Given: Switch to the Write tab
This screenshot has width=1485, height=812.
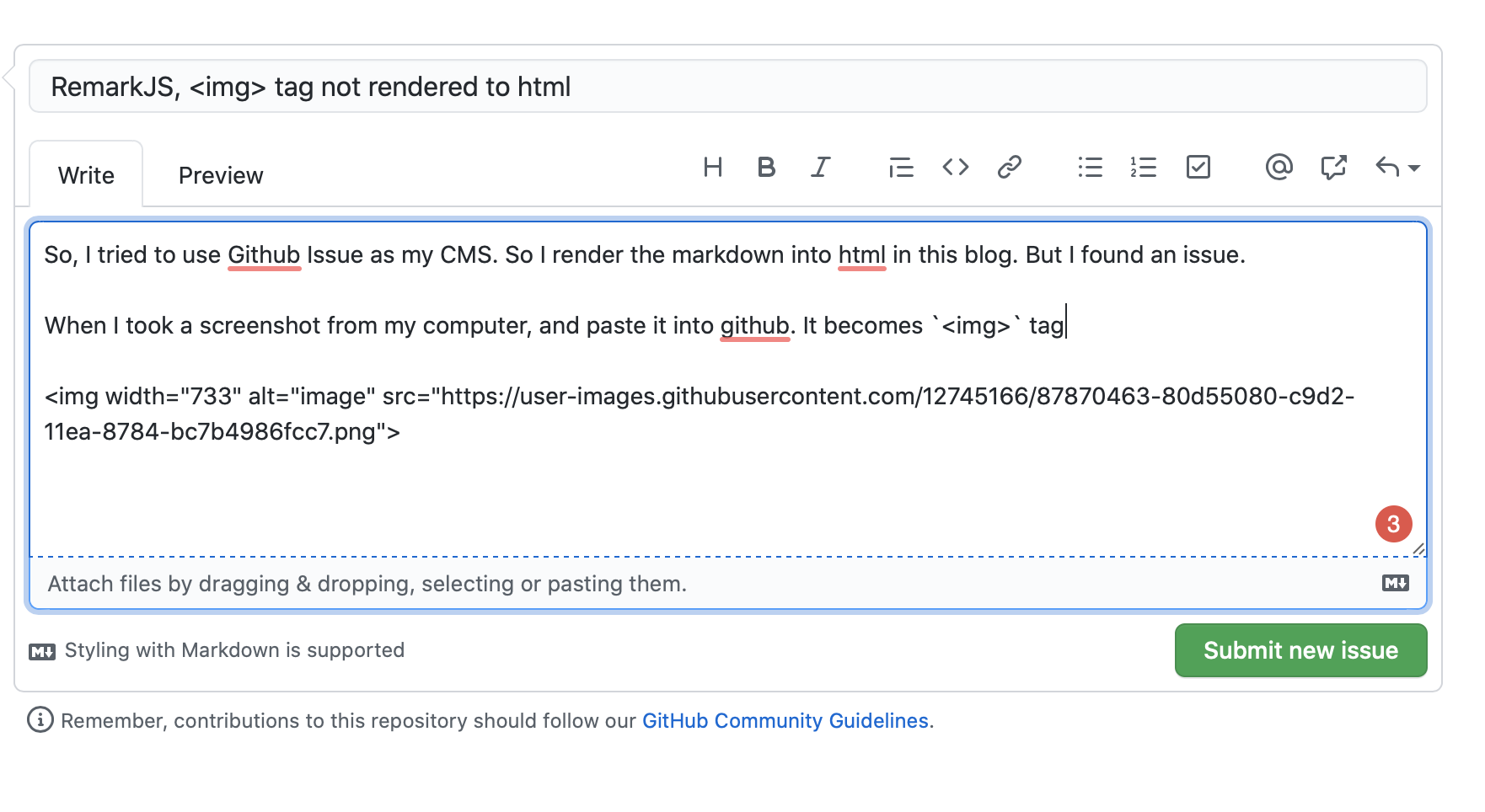Looking at the screenshot, I should pyautogui.click(x=86, y=174).
